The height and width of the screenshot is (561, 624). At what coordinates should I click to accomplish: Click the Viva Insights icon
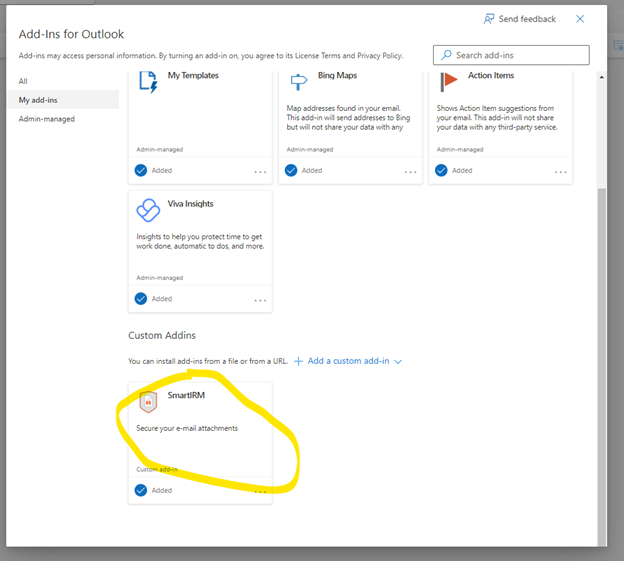point(148,210)
